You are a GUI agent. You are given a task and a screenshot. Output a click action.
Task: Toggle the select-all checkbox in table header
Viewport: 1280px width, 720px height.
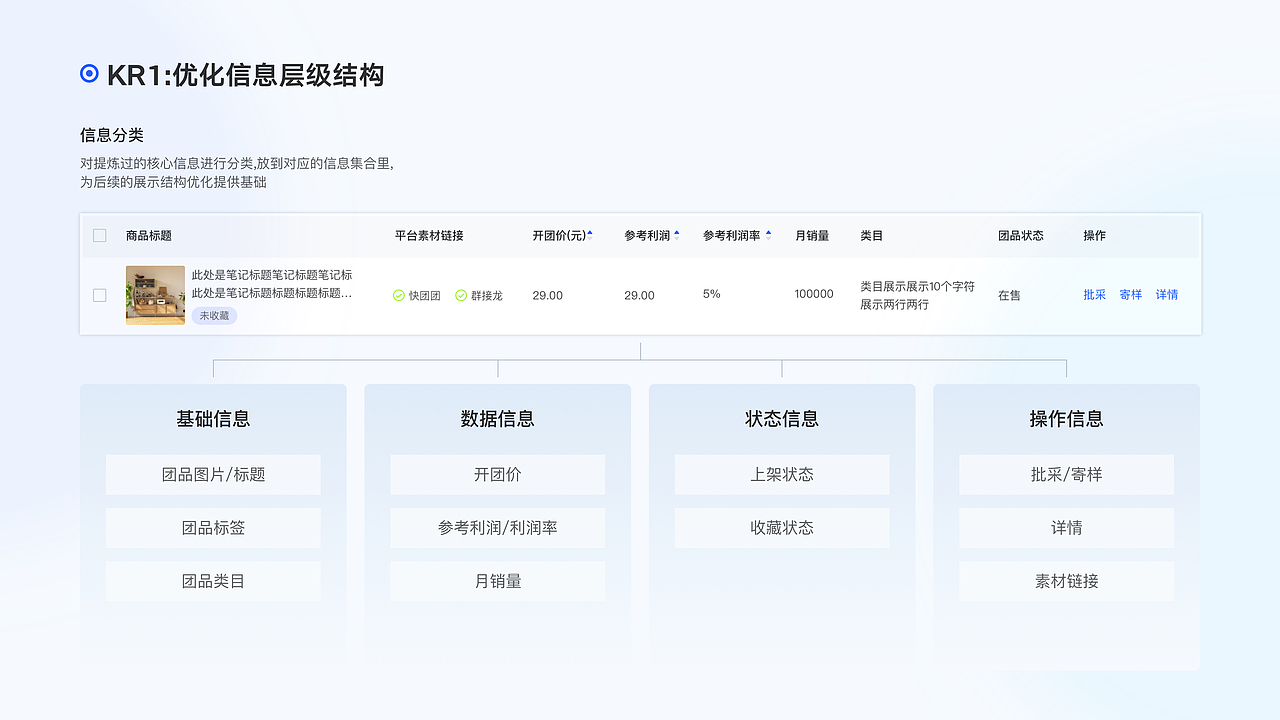click(x=100, y=236)
